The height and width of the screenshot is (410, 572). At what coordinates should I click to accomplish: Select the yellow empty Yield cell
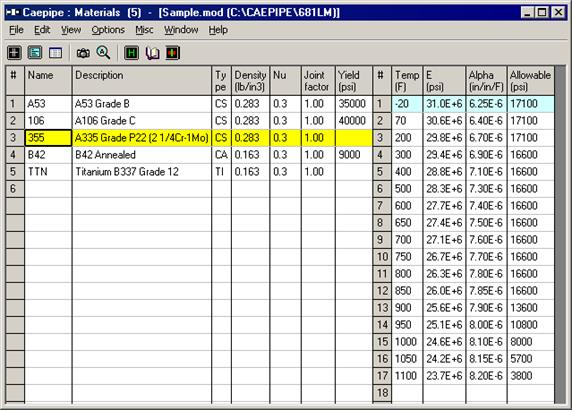point(353,138)
